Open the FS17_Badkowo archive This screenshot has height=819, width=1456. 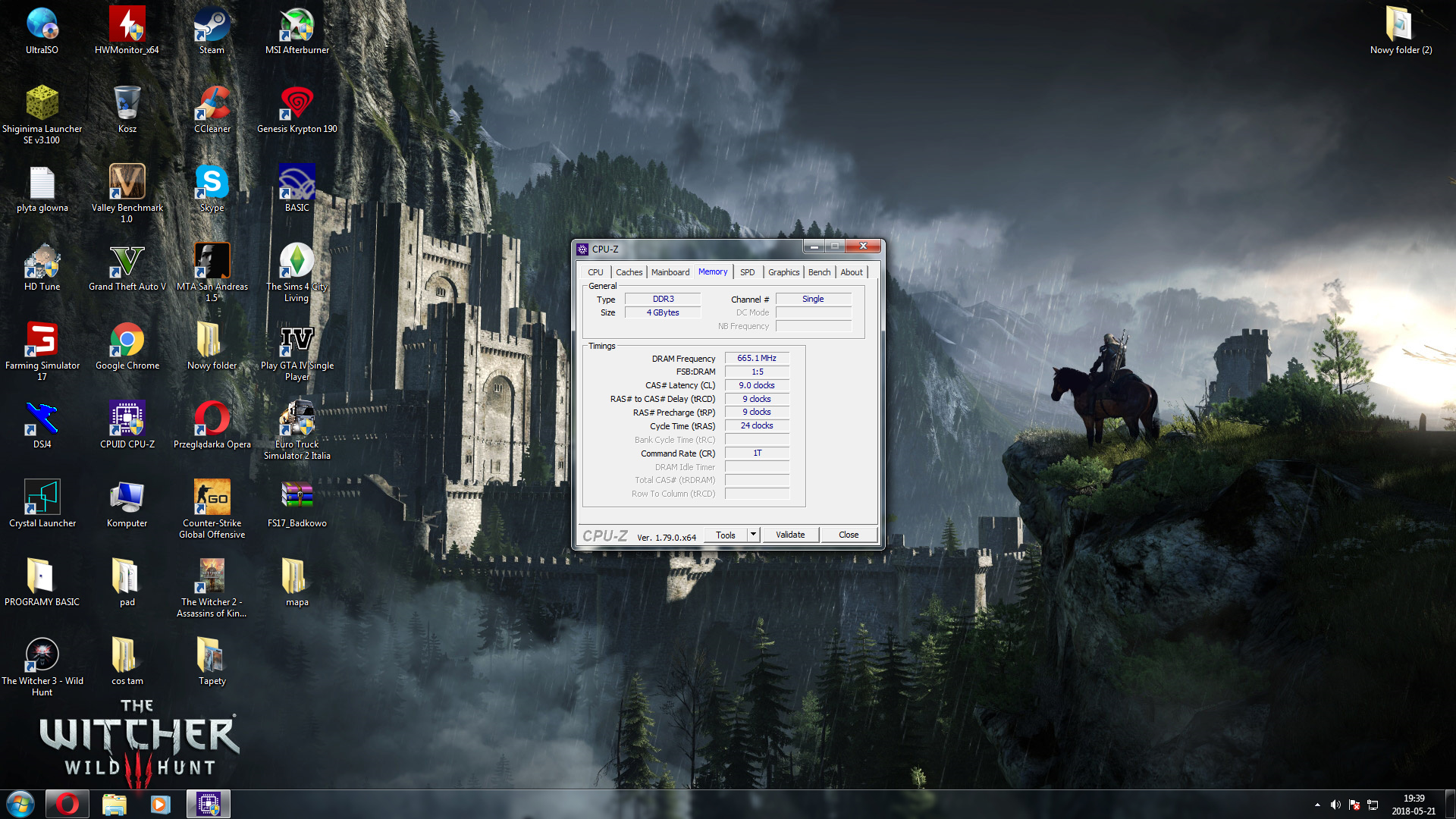pos(297,504)
